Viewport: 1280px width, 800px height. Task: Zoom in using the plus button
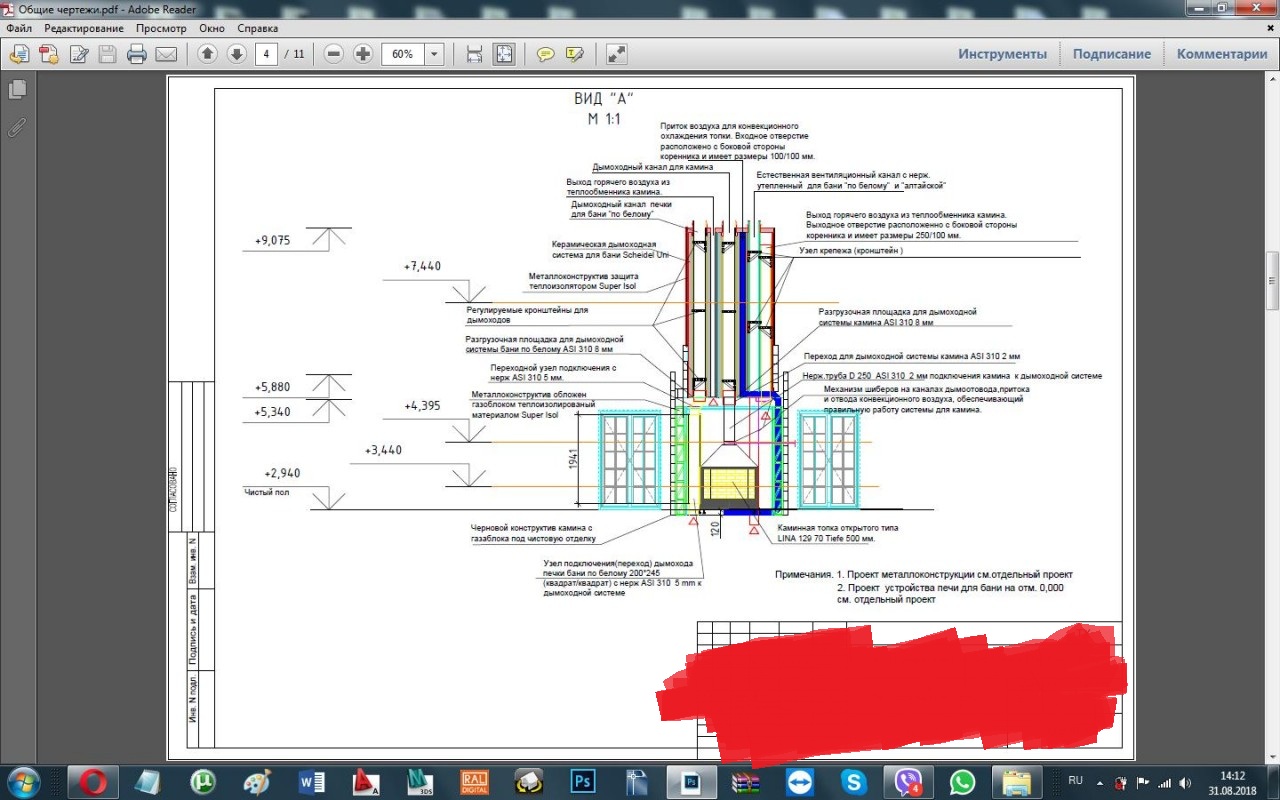point(363,54)
